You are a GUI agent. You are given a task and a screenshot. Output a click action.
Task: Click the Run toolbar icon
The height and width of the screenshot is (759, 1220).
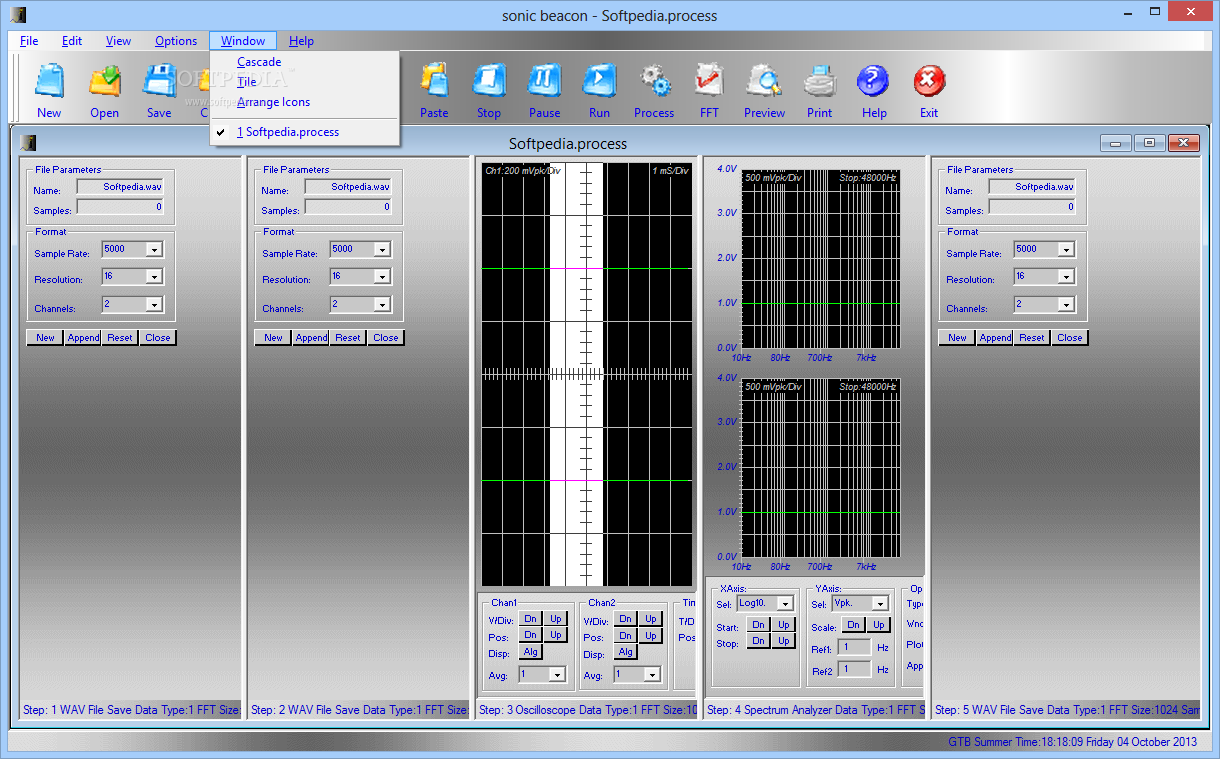[x=599, y=81]
